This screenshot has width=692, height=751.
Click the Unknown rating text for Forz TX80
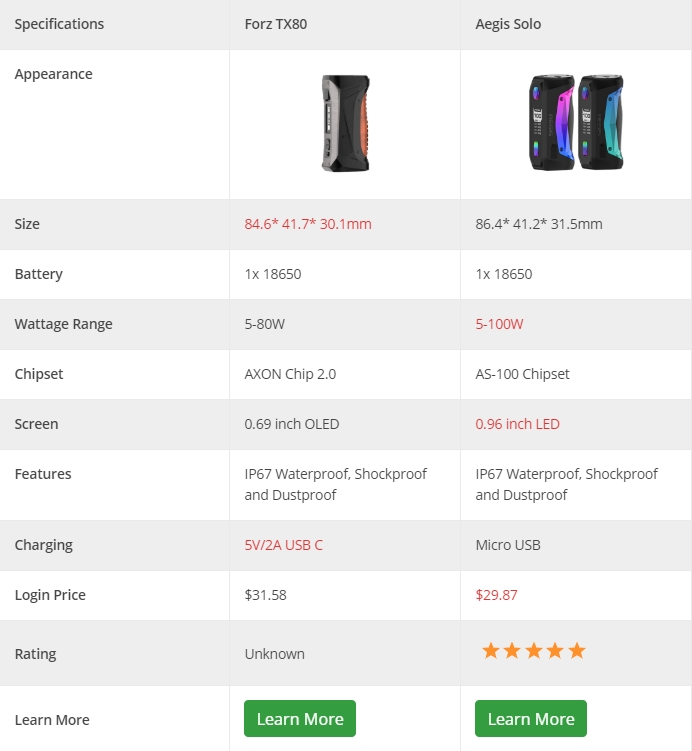pyautogui.click(x=274, y=654)
